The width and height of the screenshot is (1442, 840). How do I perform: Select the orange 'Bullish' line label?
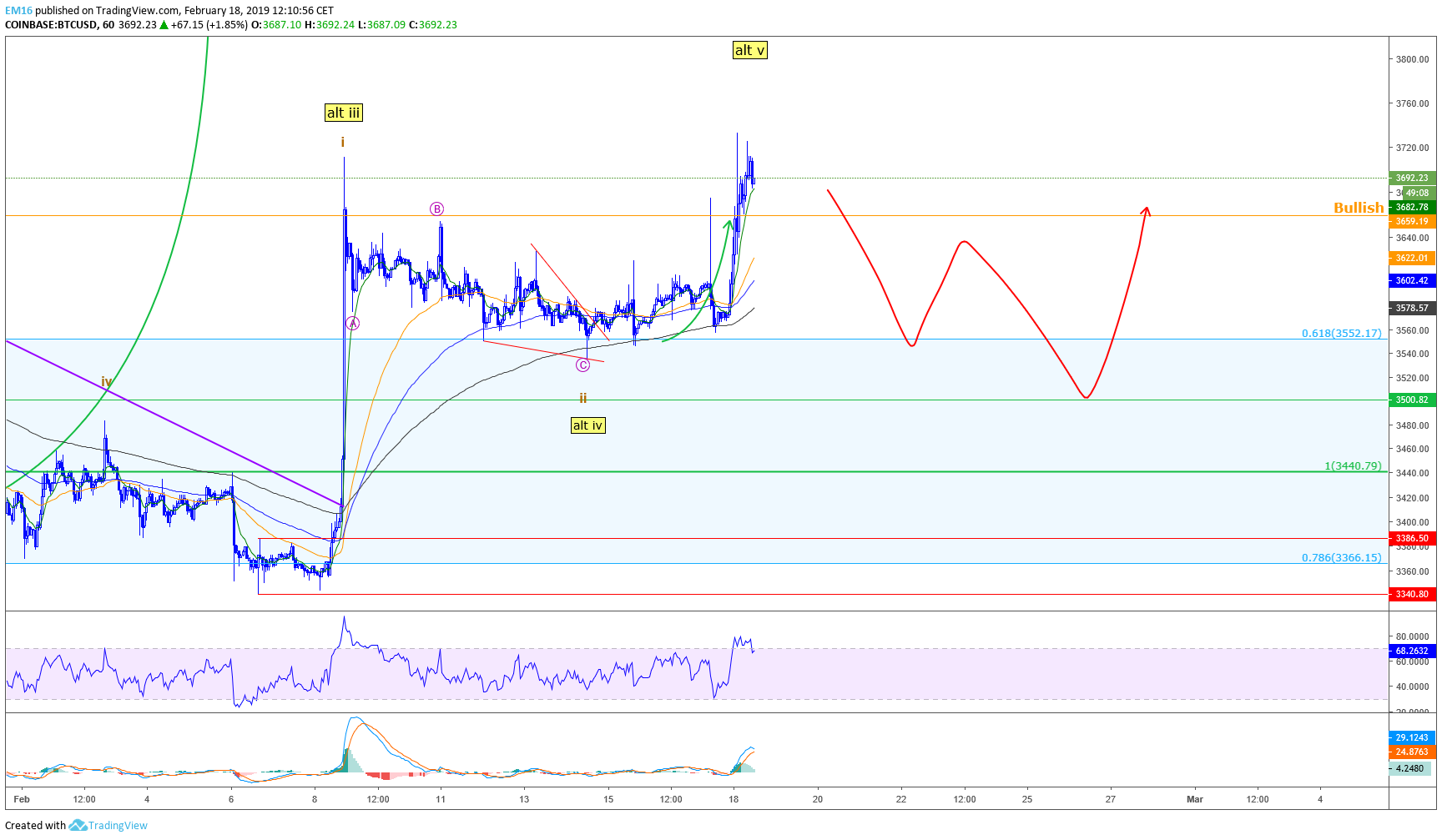[x=1359, y=208]
